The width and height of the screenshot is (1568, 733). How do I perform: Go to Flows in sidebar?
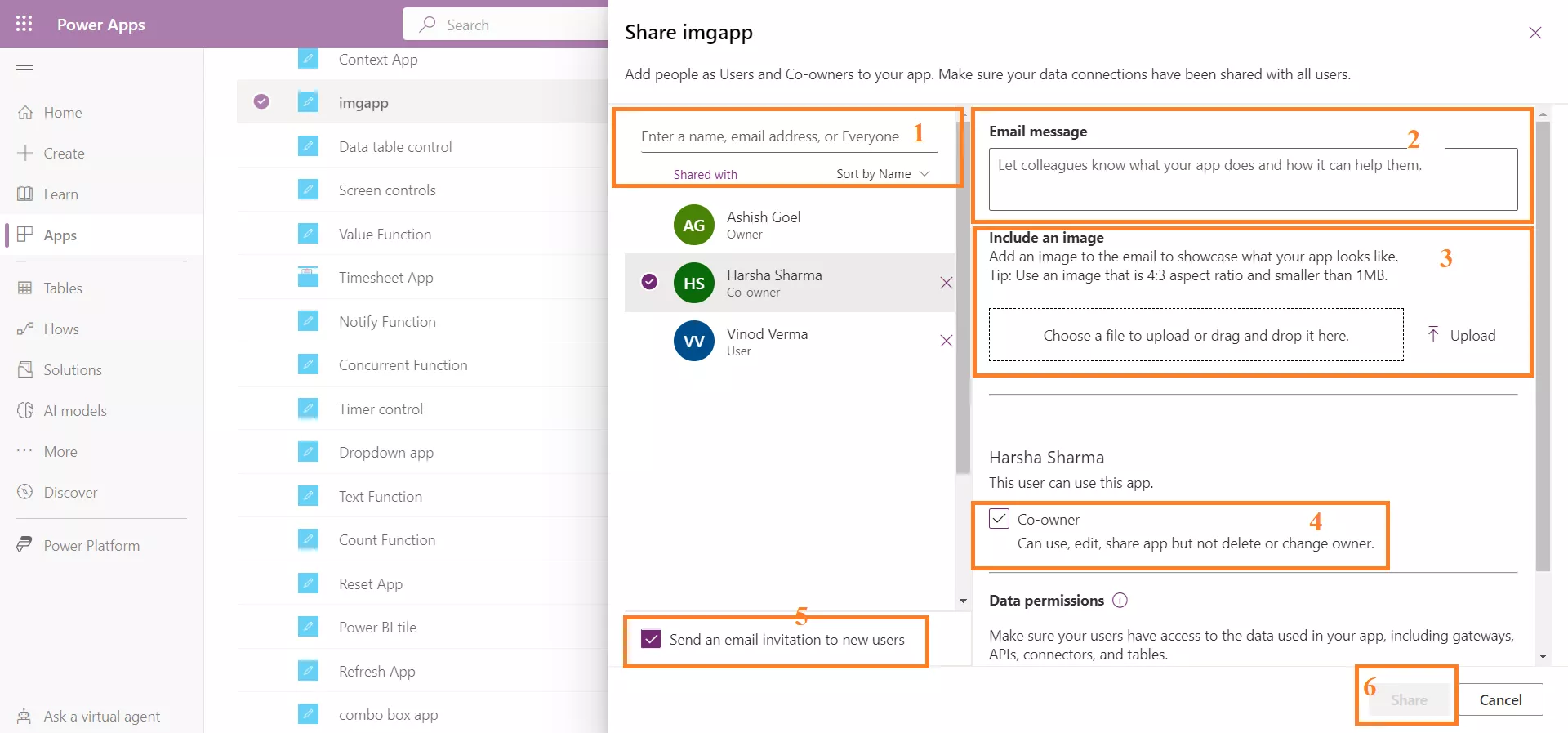[x=61, y=329]
